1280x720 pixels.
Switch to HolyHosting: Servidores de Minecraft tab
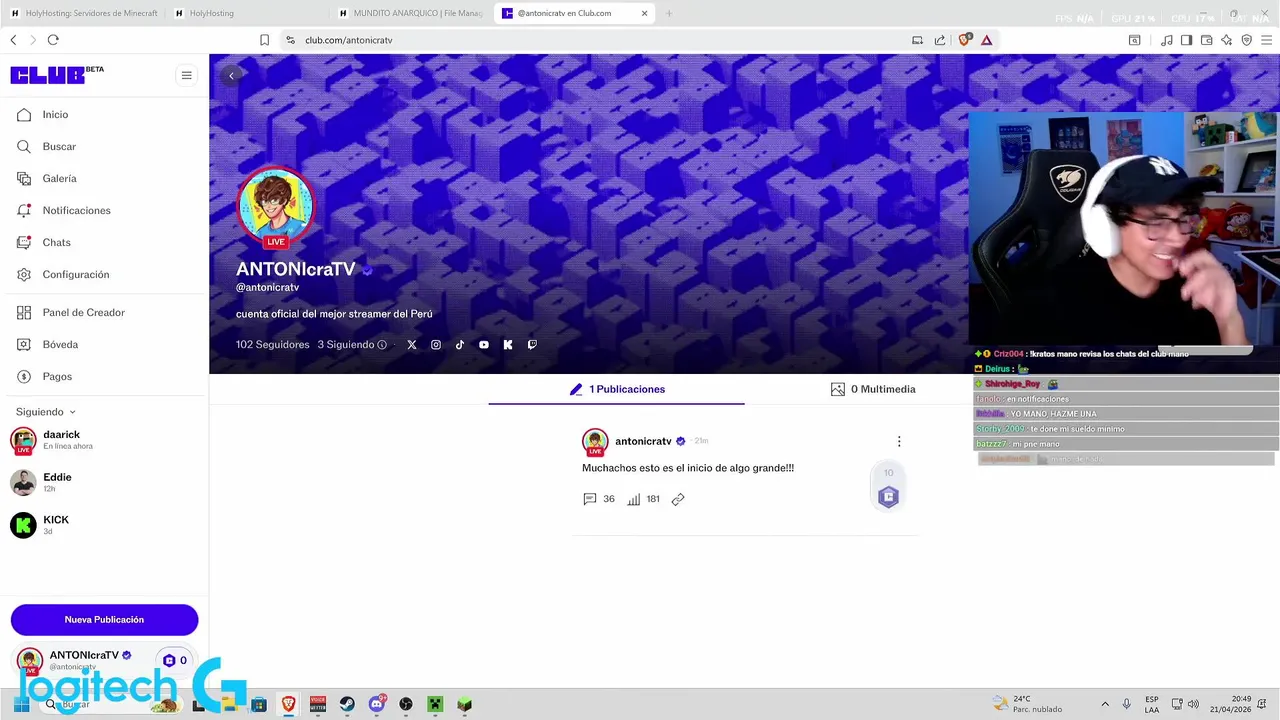click(x=83, y=13)
